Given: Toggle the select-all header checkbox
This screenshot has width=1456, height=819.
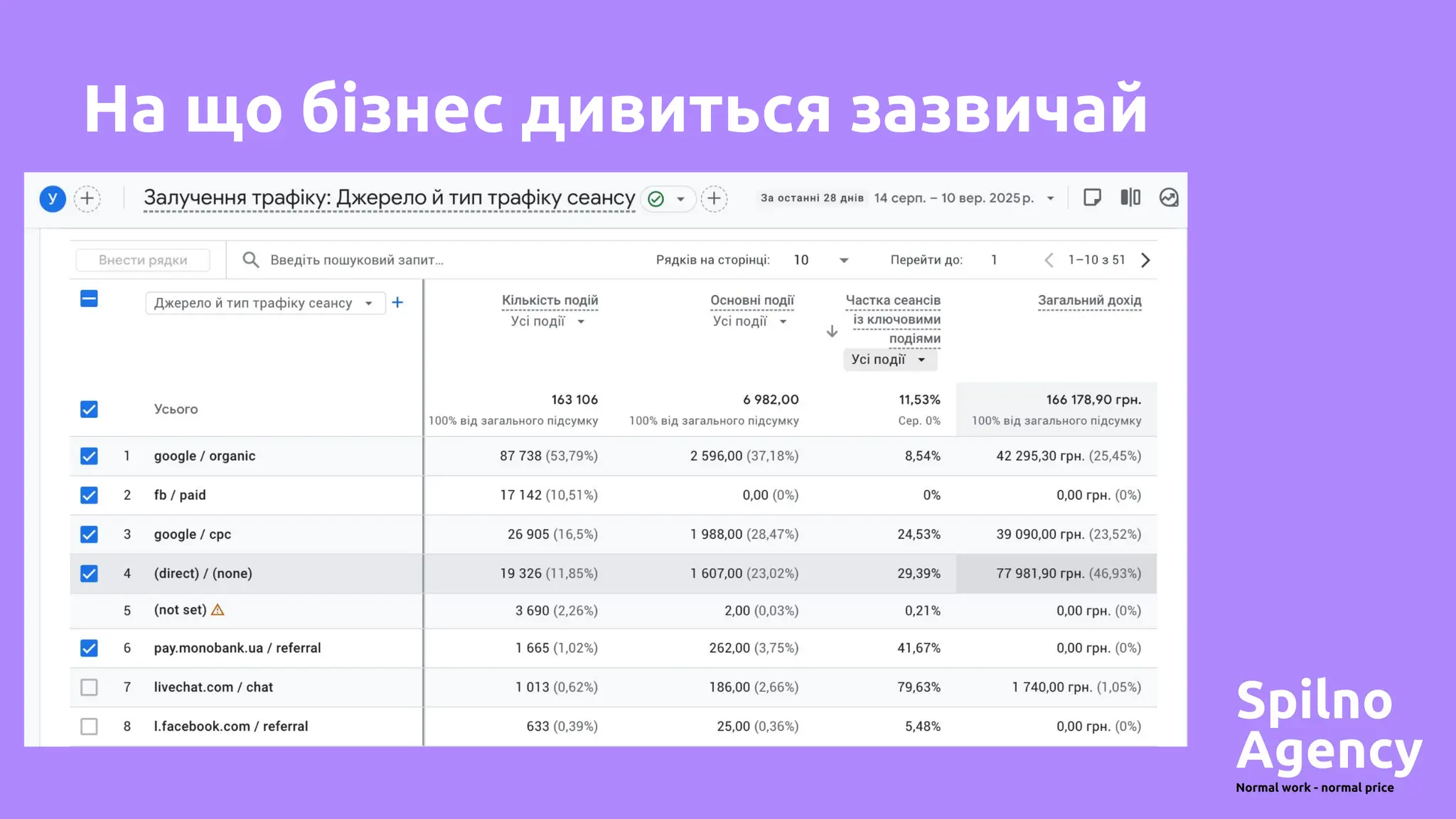Looking at the screenshot, I should (x=89, y=299).
